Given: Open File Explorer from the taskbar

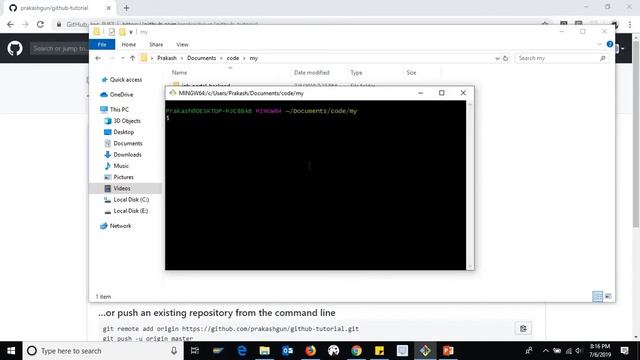Looking at the screenshot, I should pos(264,351).
